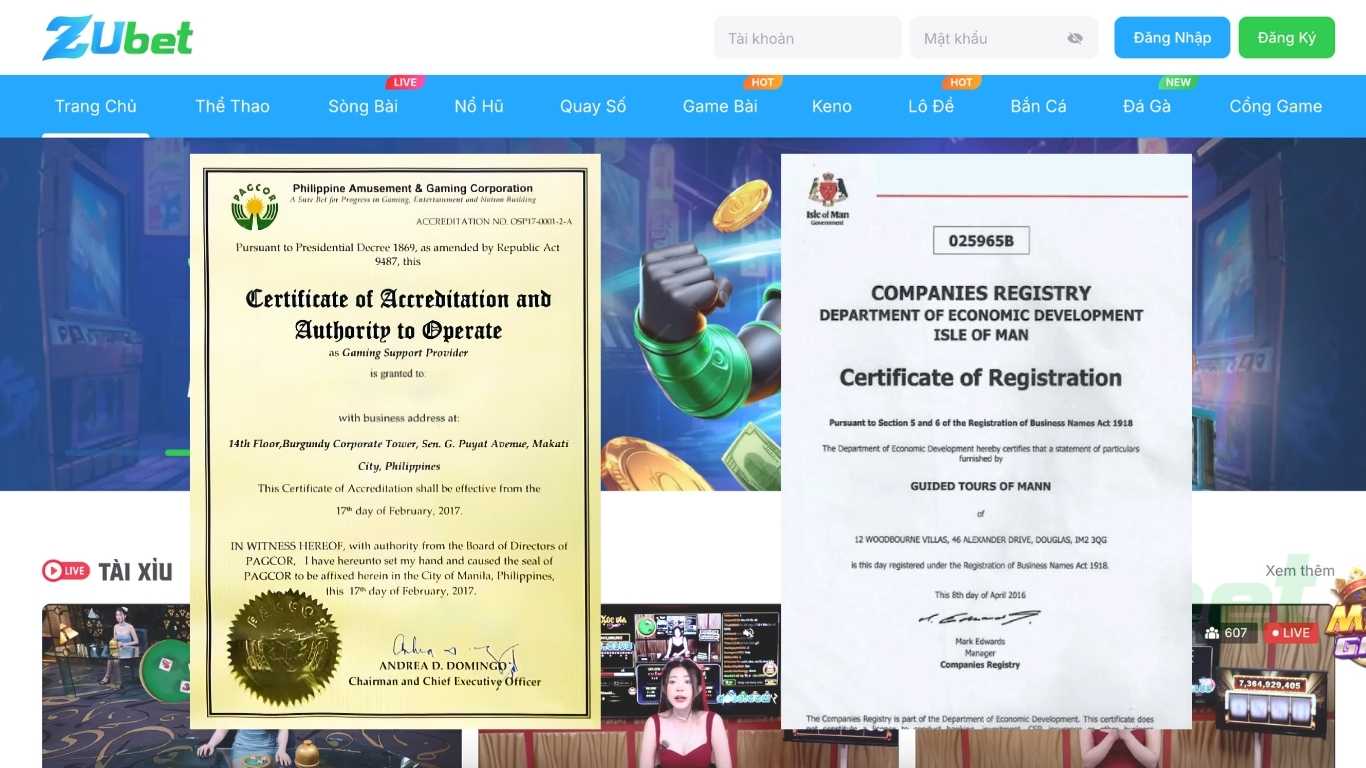Open the Bắn Cá menu

tap(1038, 106)
